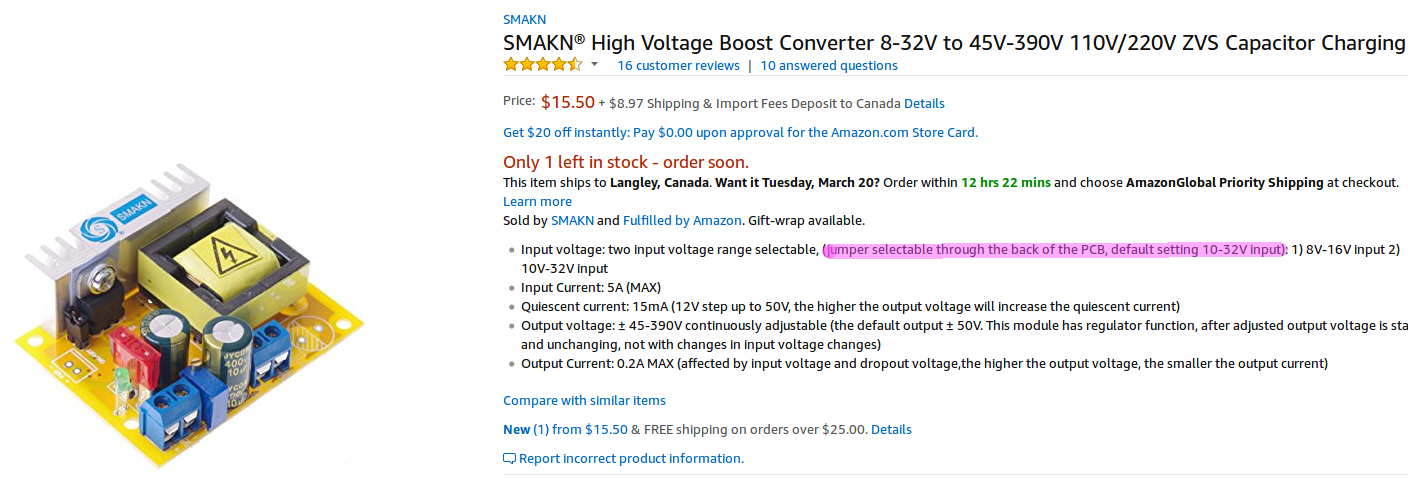This screenshot has height=479, width=1408.
Task: Click the product title heading
Action: 954,43
